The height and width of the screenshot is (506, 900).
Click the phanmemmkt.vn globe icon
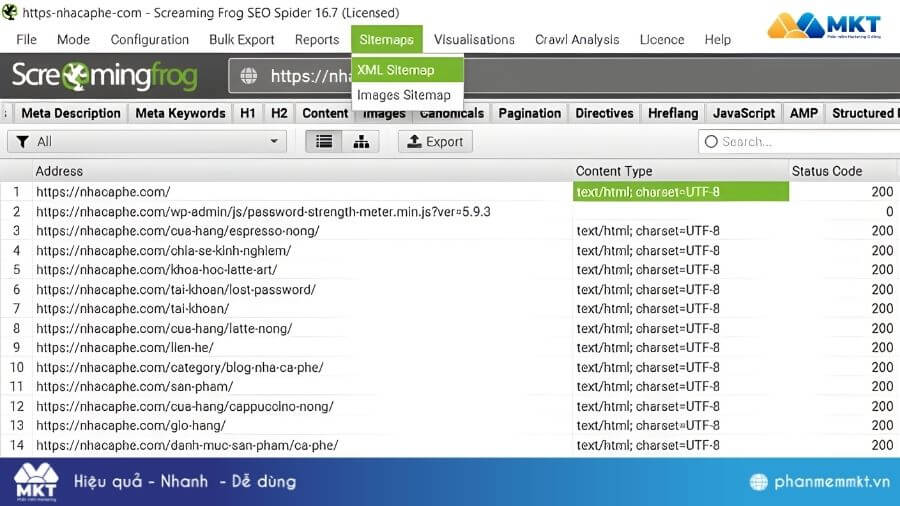[759, 482]
